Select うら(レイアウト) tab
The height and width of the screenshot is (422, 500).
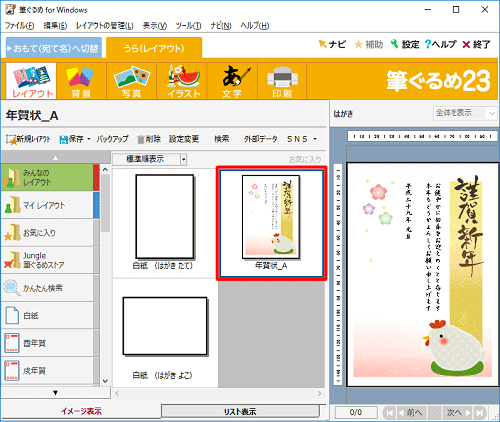pyautogui.click(x=154, y=48)
